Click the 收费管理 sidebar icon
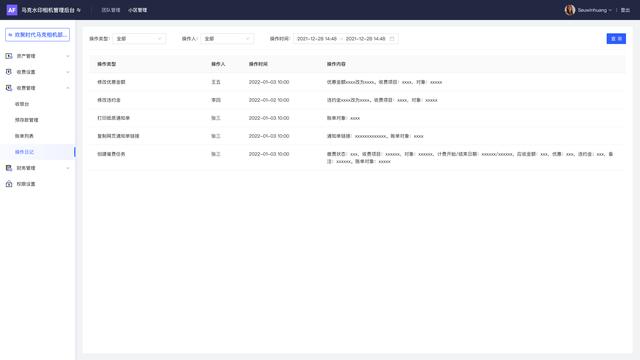The image size is (640, 360). tap(9, 88)
